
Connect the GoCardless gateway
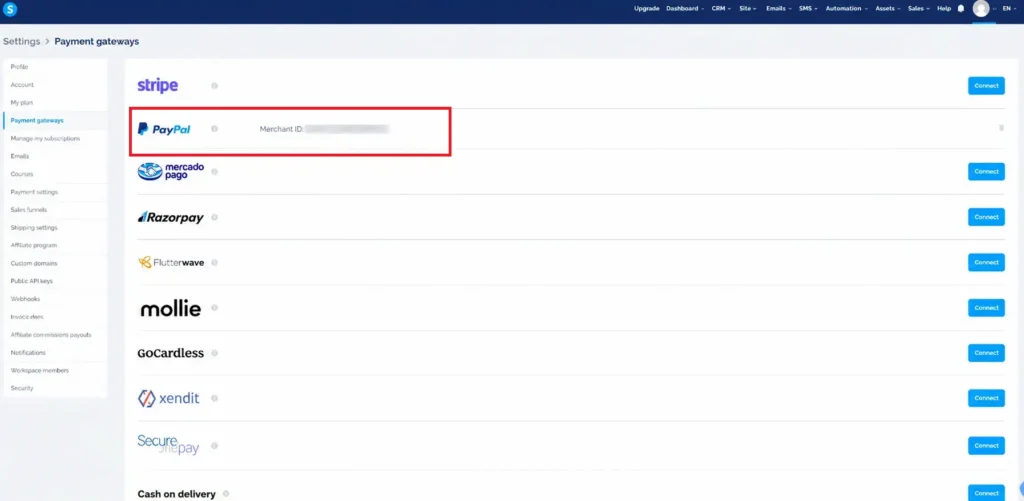(x=986, y=353)
